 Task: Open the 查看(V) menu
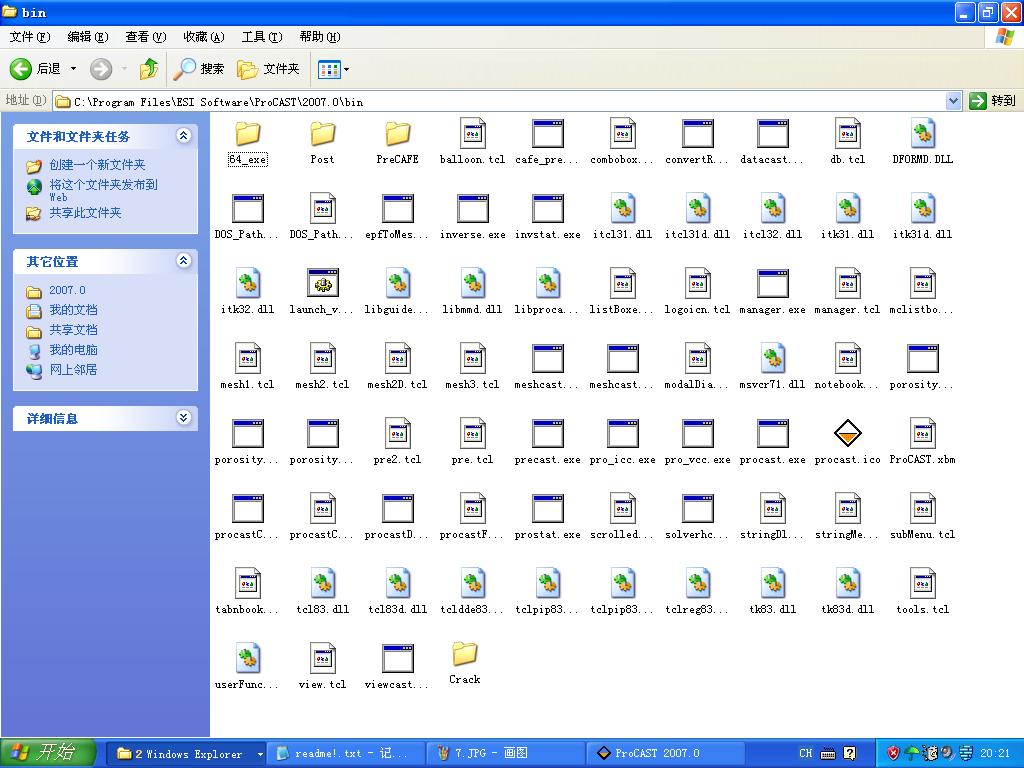pyautogui.click(x=146, y=37)
